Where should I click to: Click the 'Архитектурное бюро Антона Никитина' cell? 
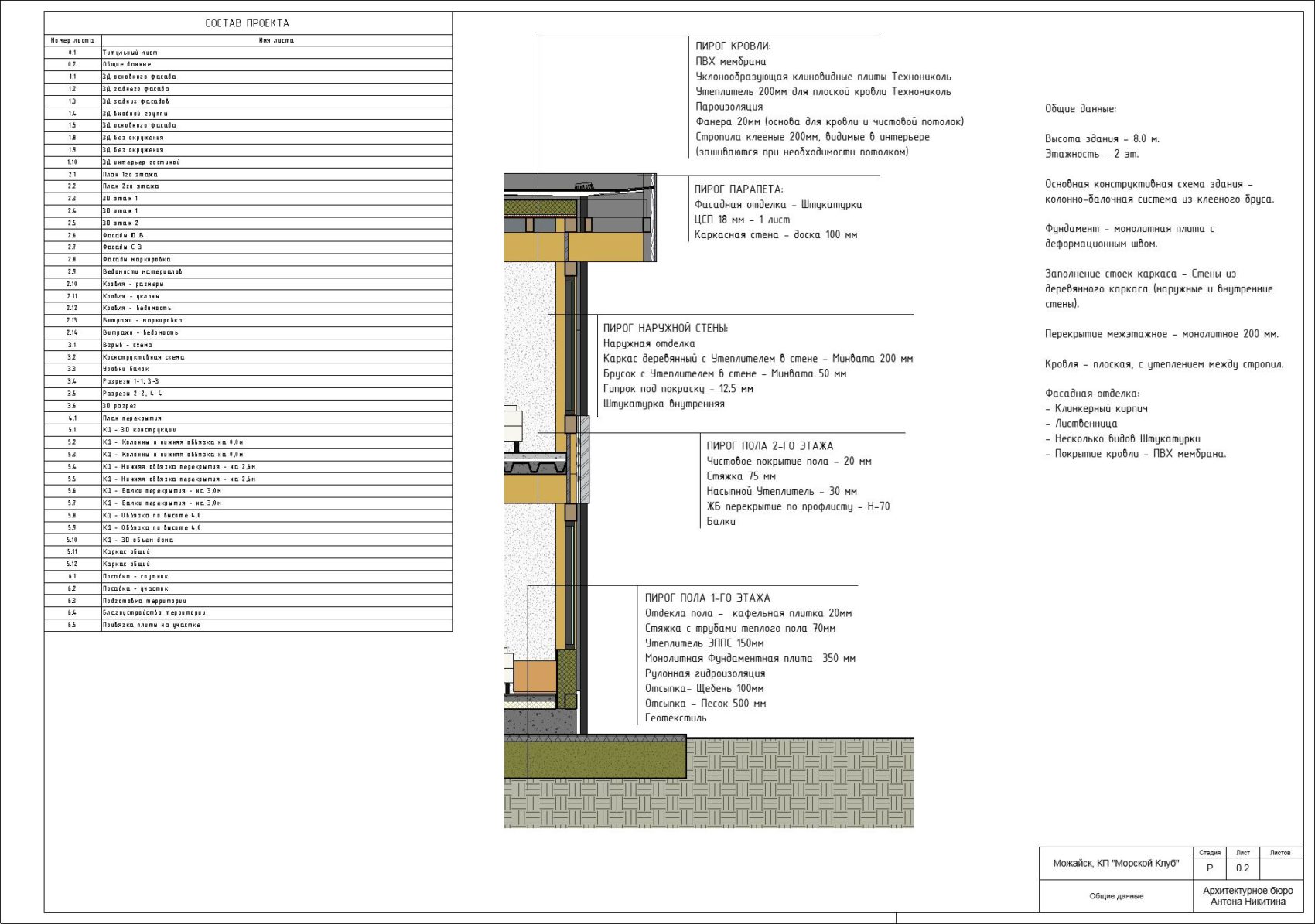[x=1248, y=896]
